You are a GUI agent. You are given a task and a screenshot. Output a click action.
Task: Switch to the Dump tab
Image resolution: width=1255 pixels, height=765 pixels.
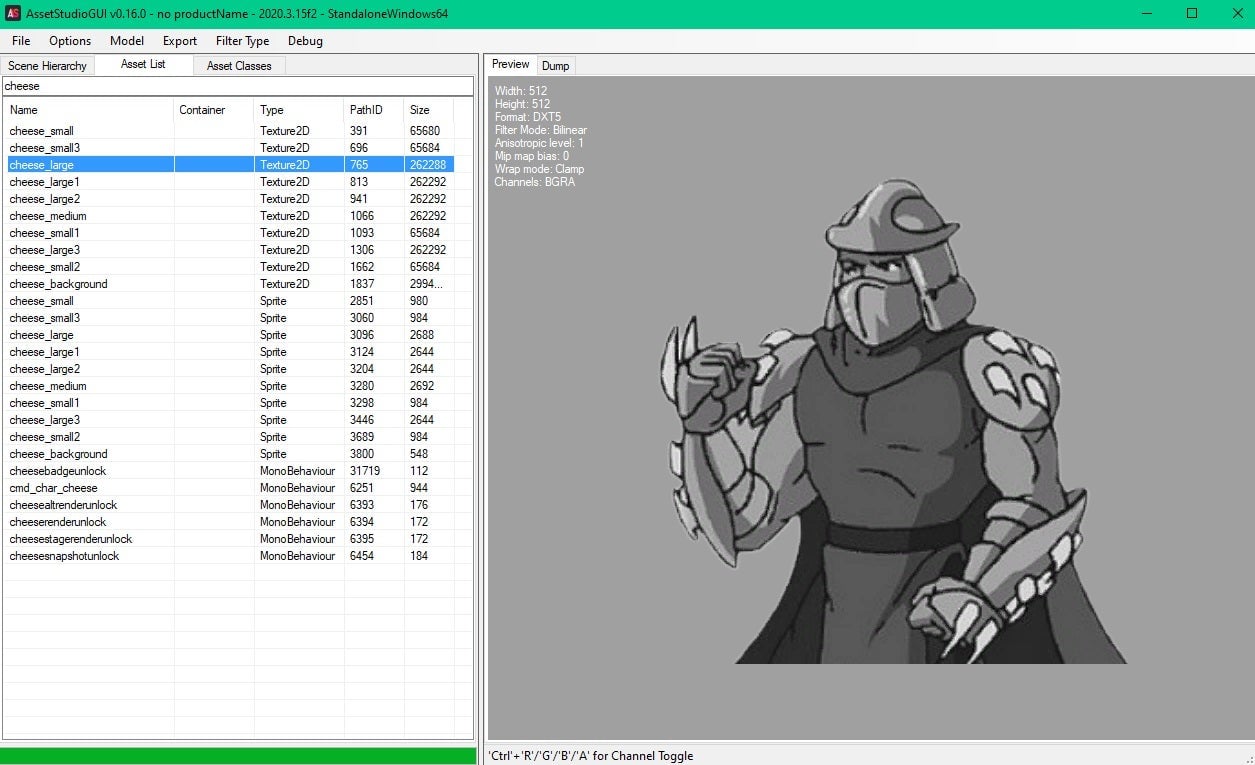point(555,66)
